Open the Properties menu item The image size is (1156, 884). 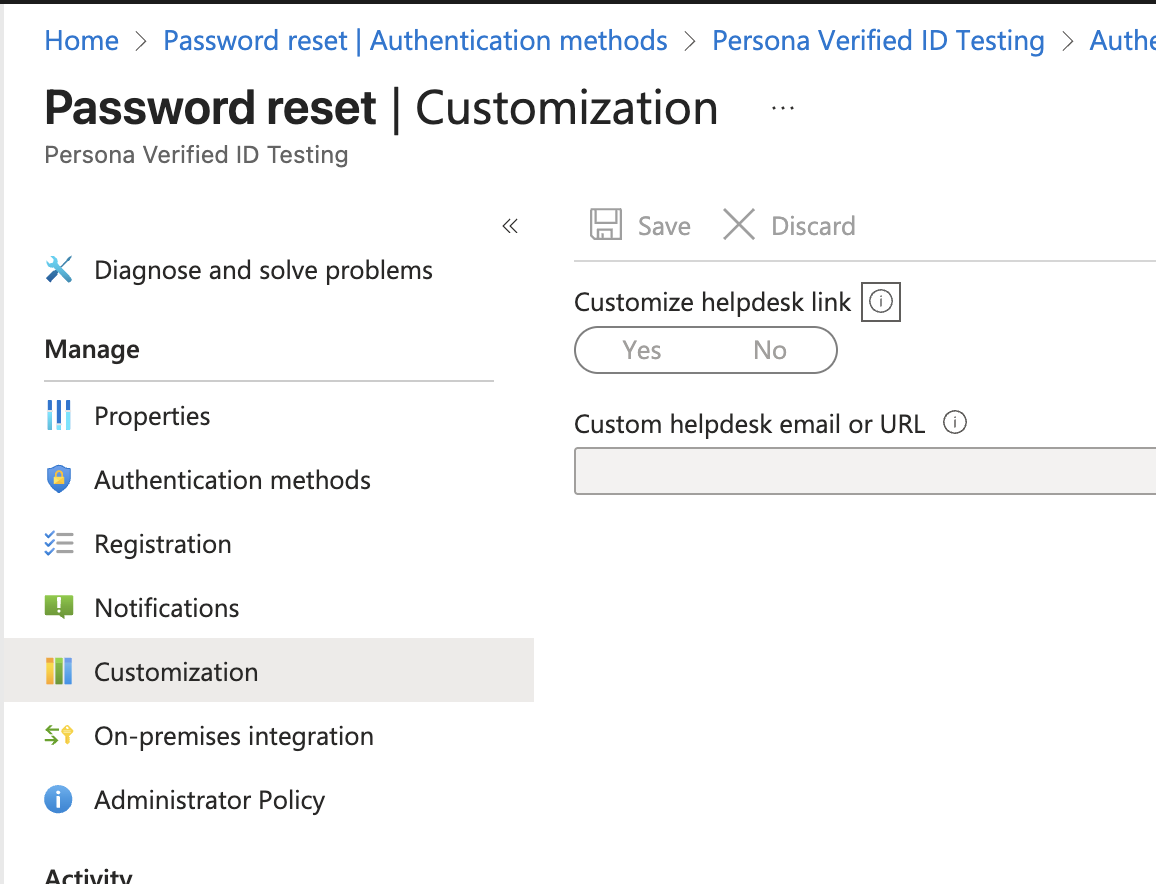tap(152, 416)
